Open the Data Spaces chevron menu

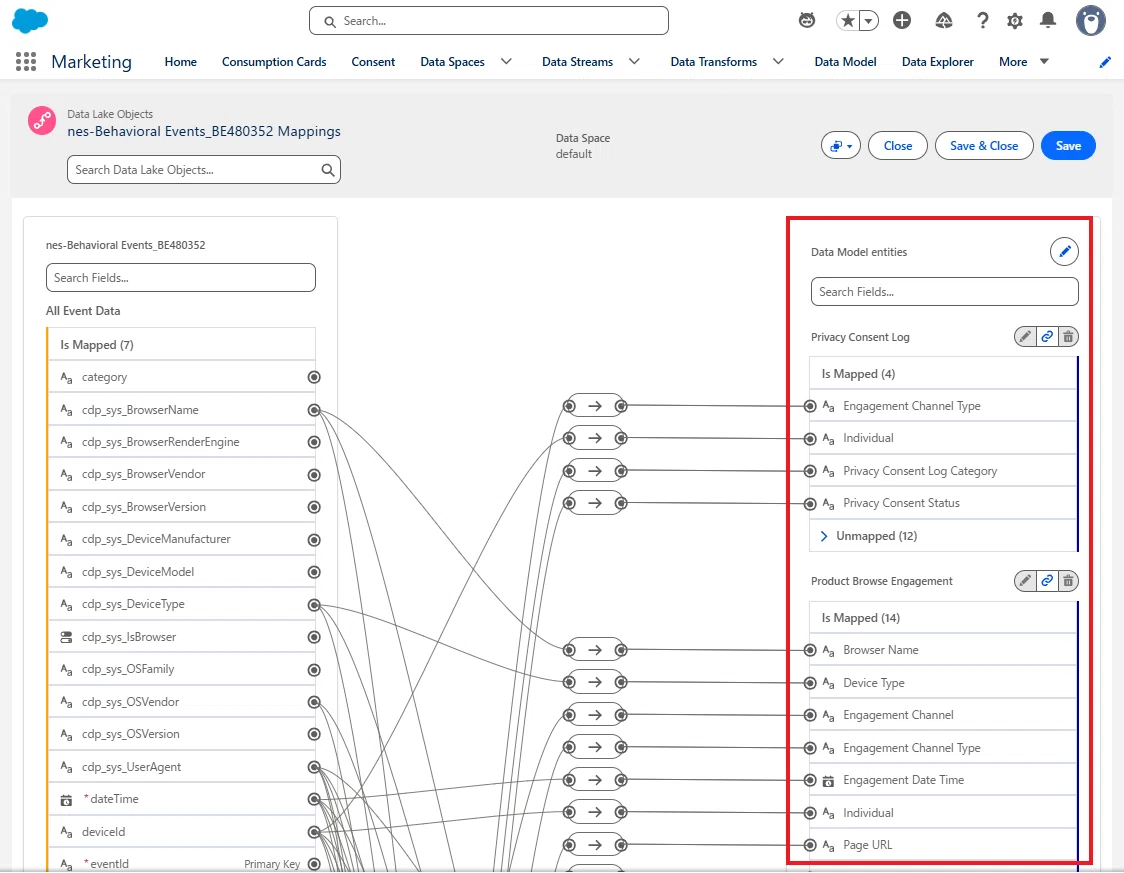(x=506, y=62)
